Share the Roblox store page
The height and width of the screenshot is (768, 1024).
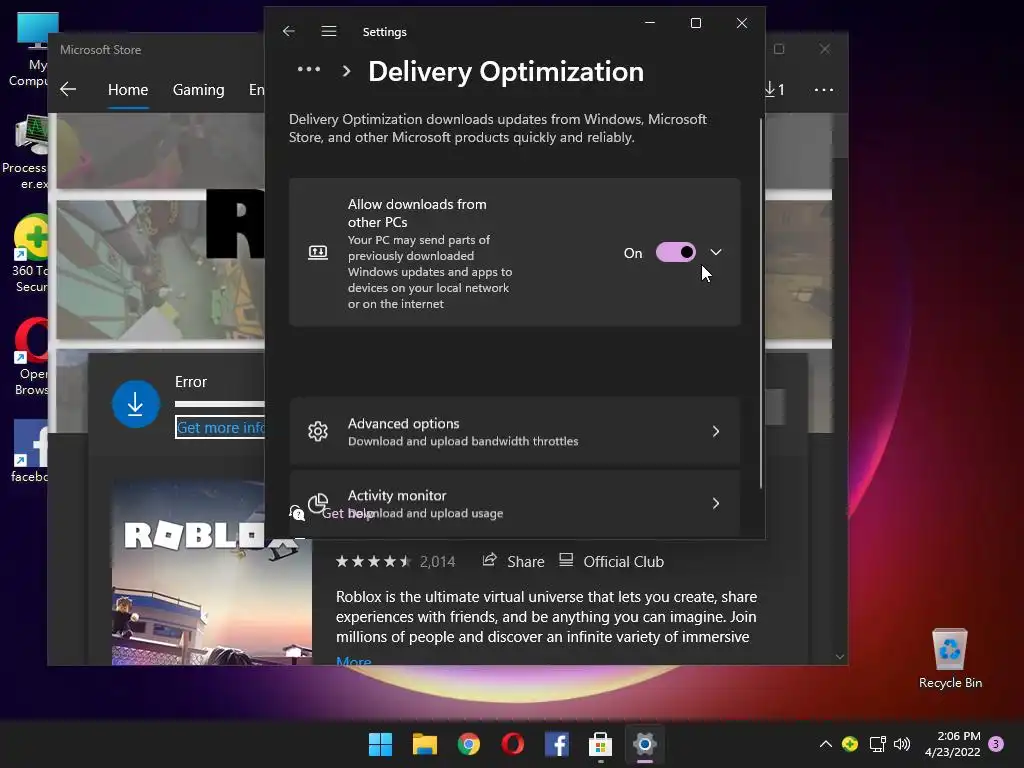(x=513, y=562)
